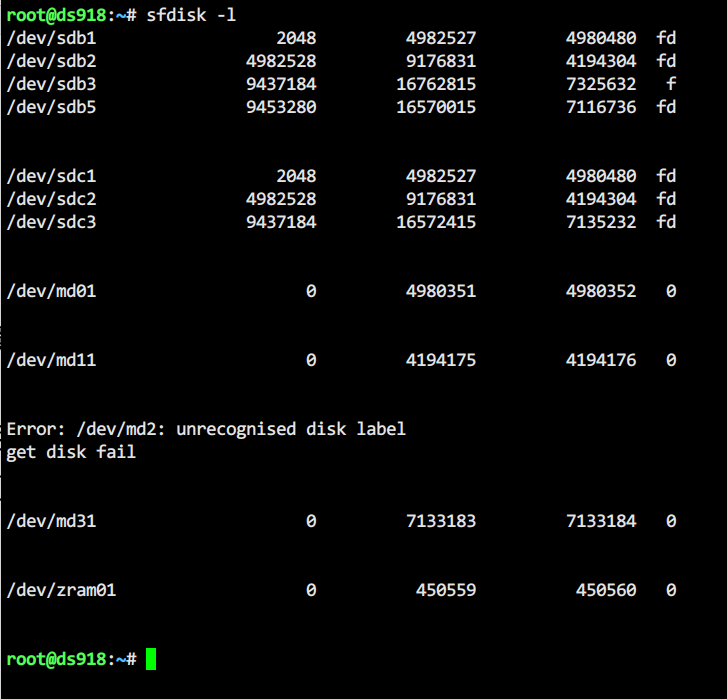Click the green cursor block at the last prompt
The height and width of the screenshot is (699, 727).
coord(151,659)
